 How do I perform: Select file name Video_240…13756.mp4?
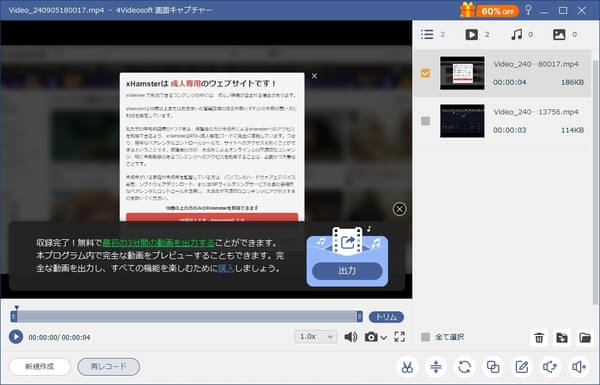click(x=536, y=112)
